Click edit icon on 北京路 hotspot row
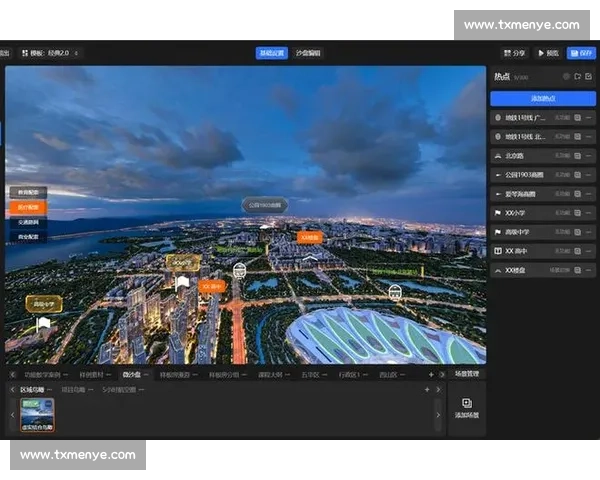The width and height of the screenshot is (600, 480). (577, 156)
